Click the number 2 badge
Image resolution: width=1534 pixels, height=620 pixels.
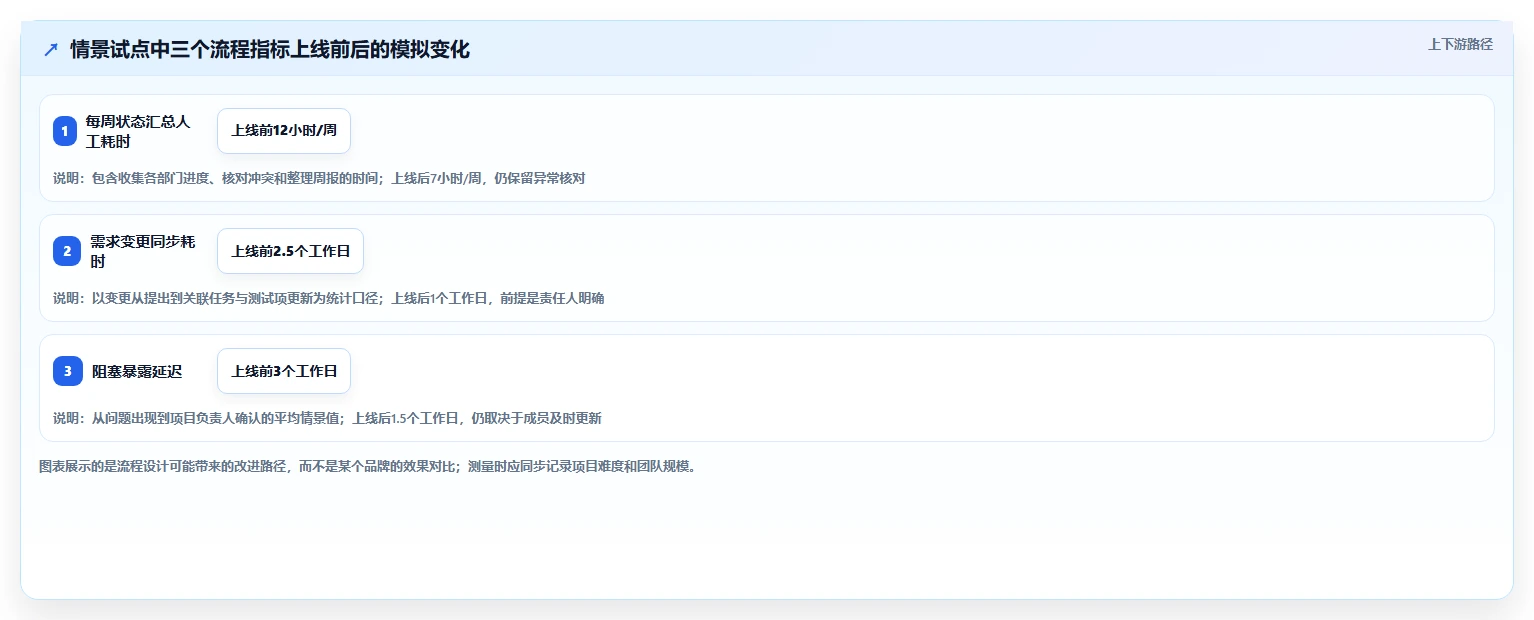tap(67, 251)
